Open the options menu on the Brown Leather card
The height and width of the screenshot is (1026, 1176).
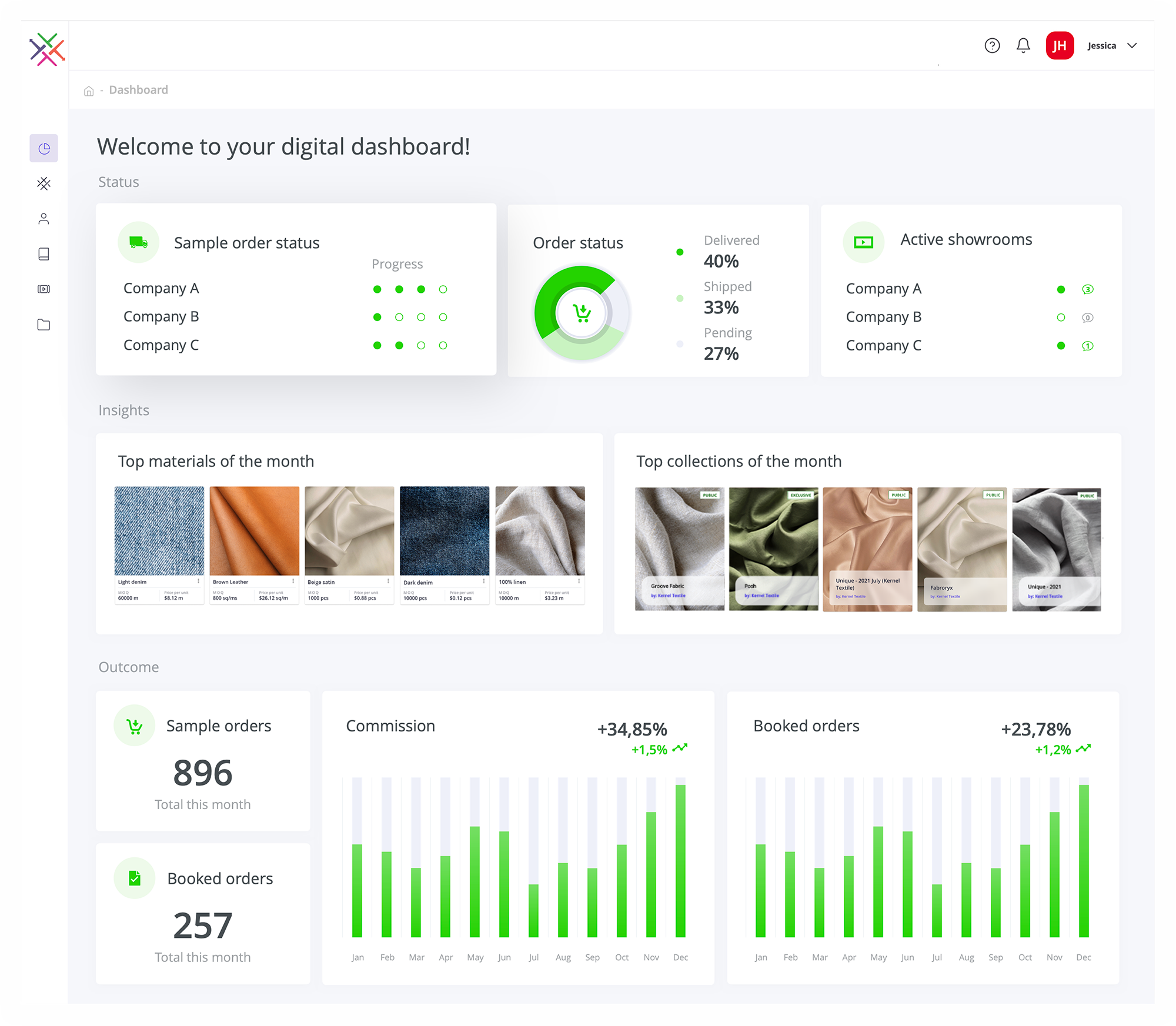[x=293, y=581]
